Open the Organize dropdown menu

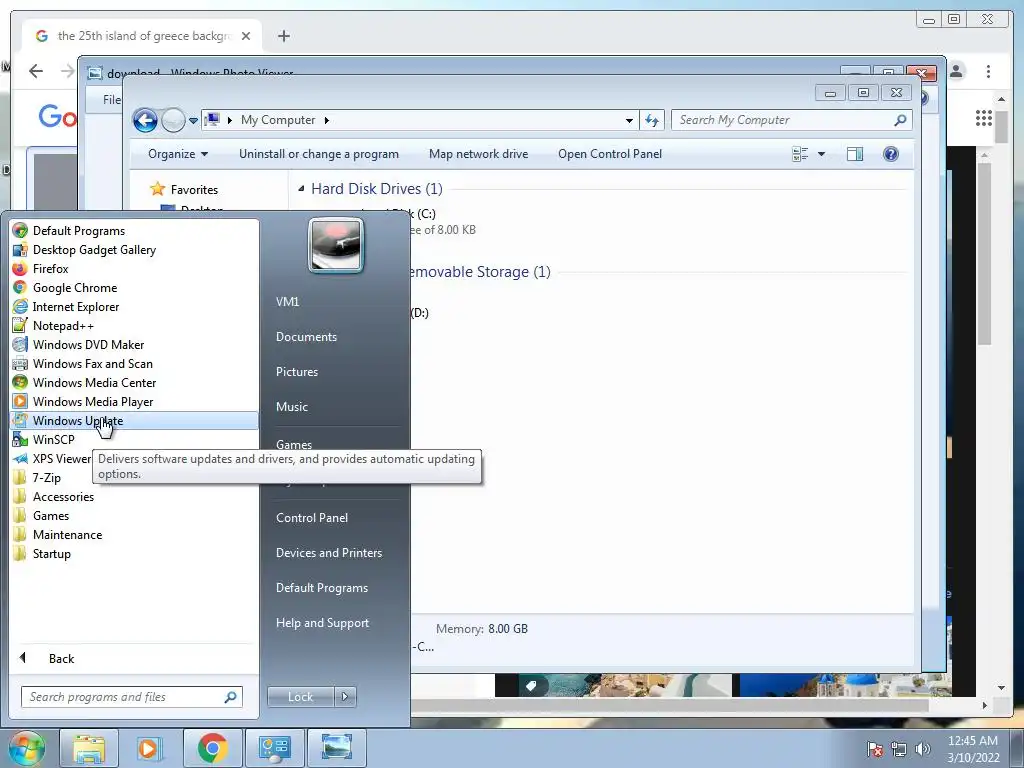click(178, 154)
